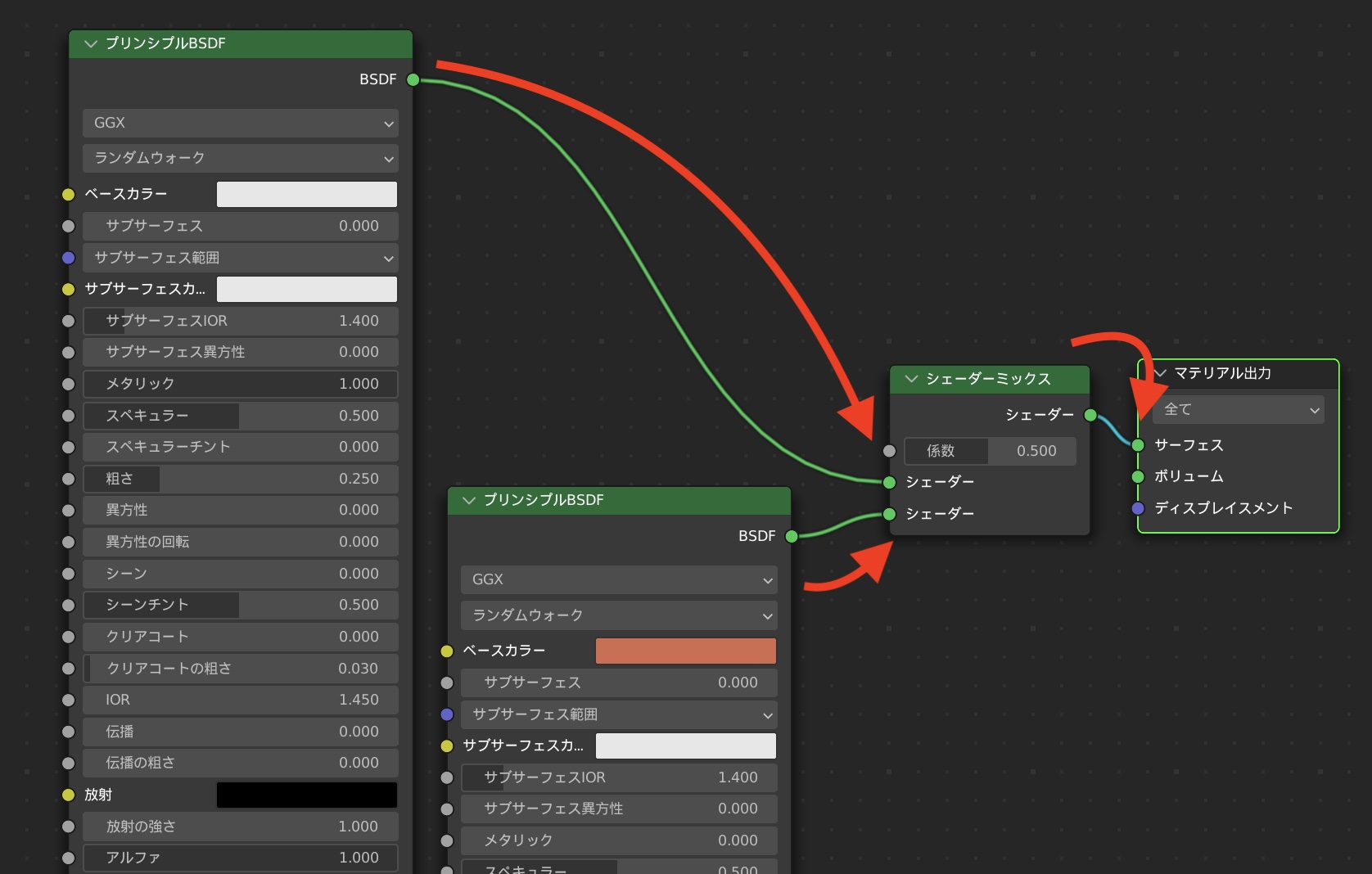The width and height of the screenshot is (1372, 874).
Task: Click the サーフェス input socket on Material Output
Action: [1138, 445]
